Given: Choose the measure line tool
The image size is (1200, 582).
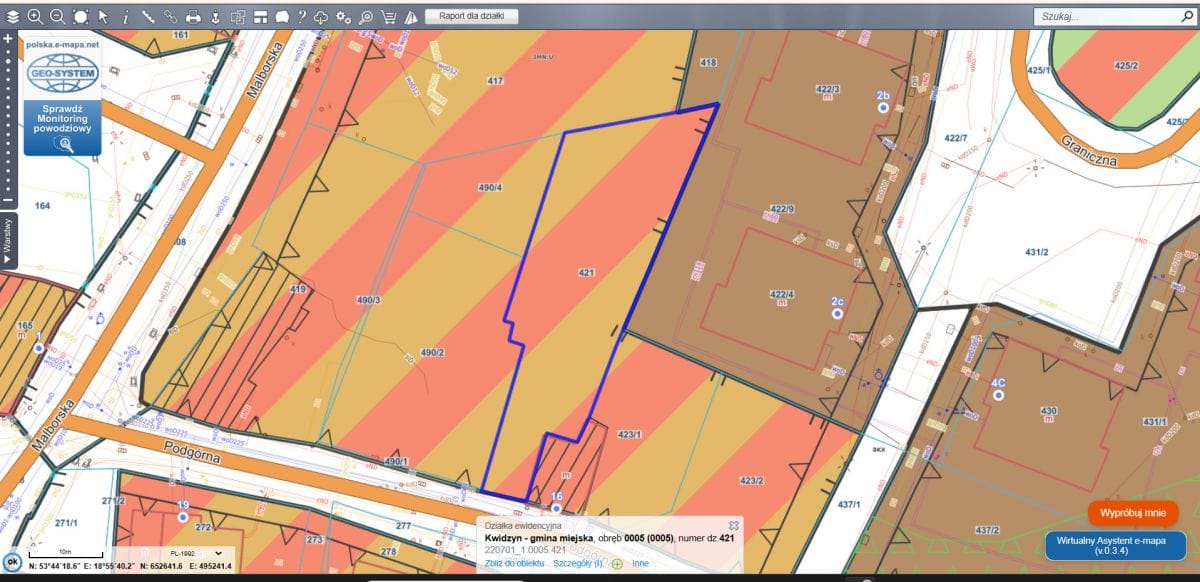Looking at the screenshot, I should click(x=147, y=16).
